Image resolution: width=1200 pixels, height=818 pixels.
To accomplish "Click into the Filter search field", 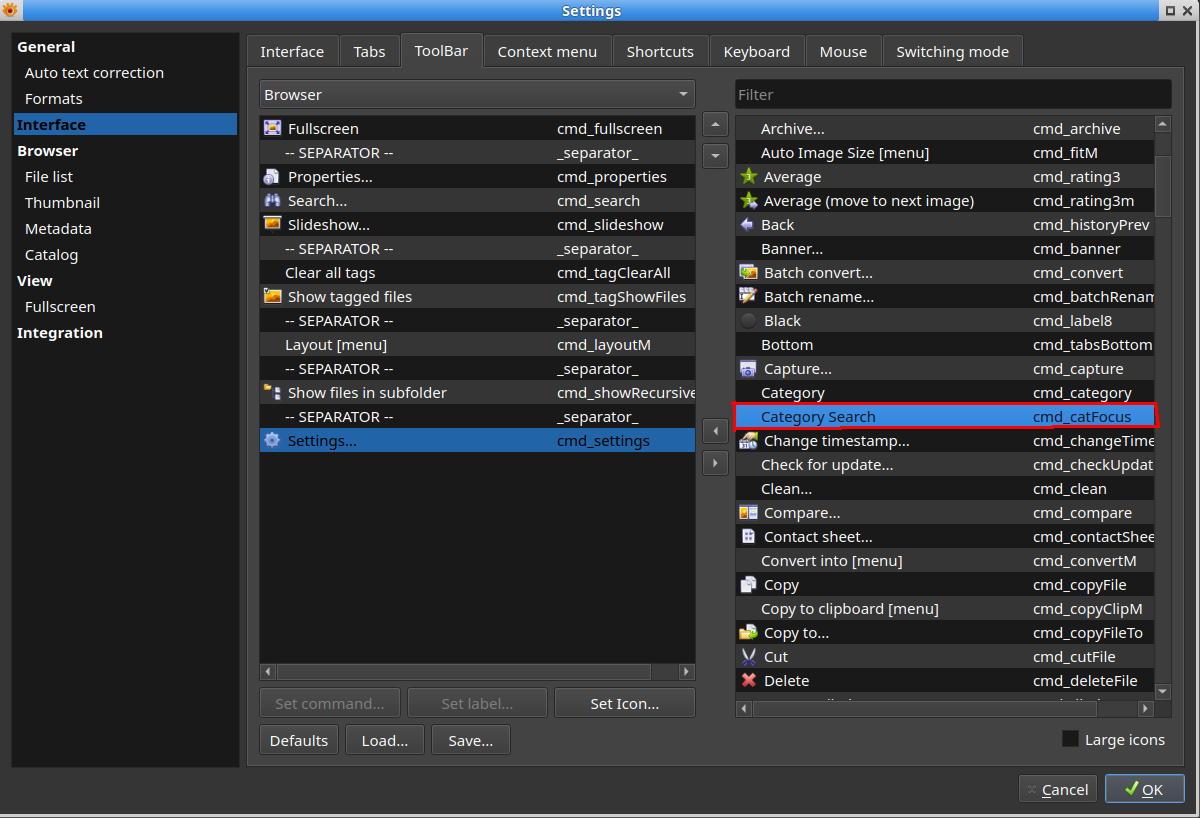I will coord(952,95).
